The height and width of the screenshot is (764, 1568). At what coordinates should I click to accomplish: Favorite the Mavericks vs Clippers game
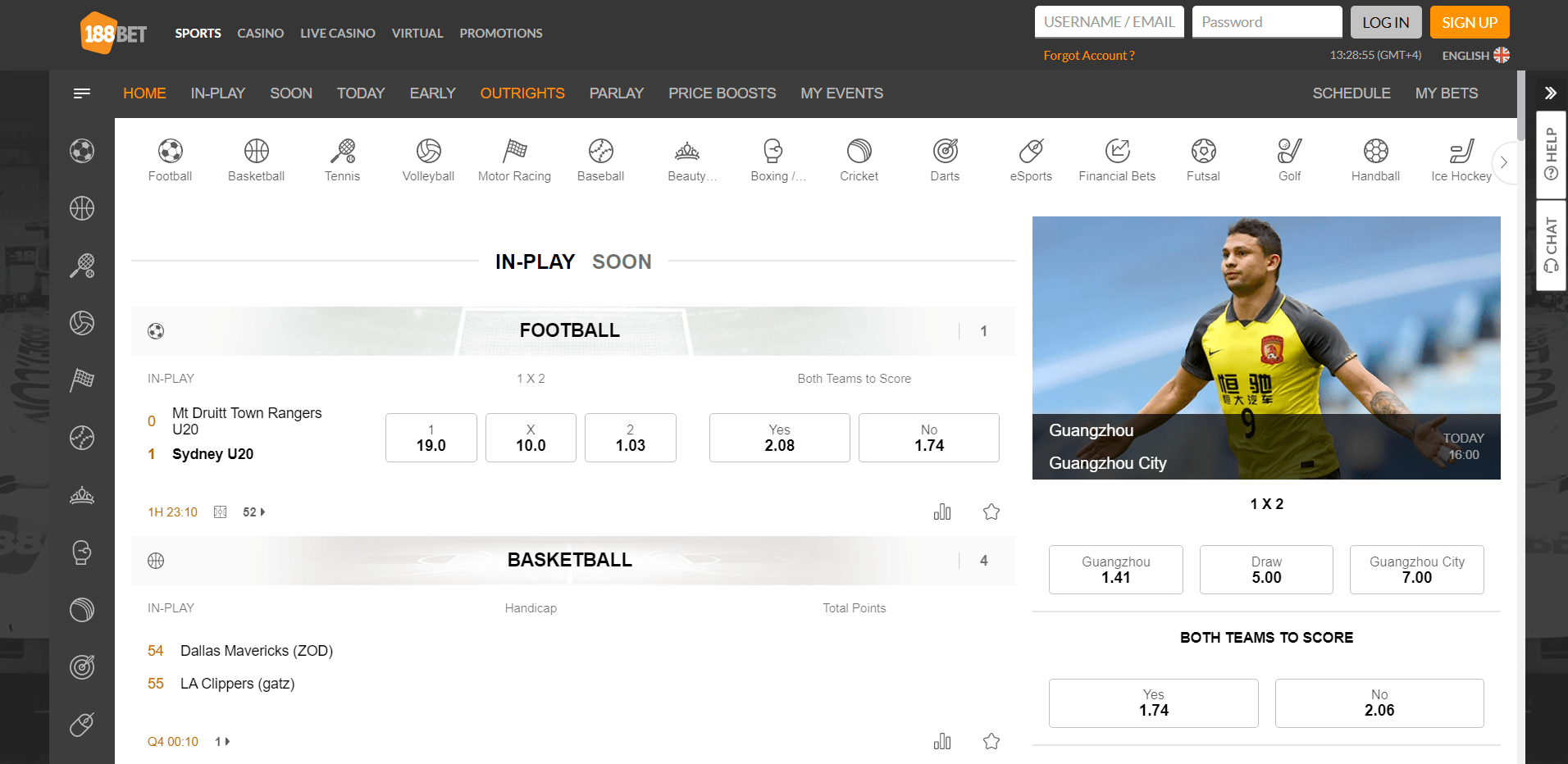tap(991, 740)
